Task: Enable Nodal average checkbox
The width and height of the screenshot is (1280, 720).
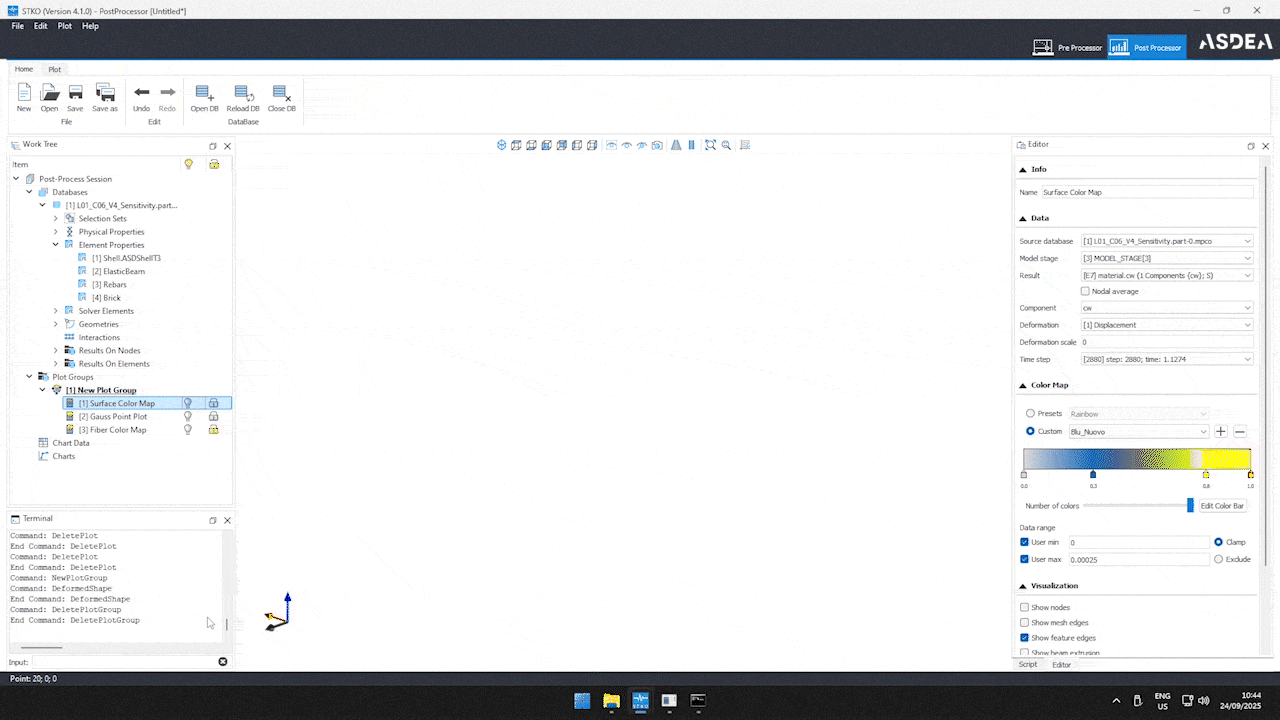Action: coord(1085,291)
